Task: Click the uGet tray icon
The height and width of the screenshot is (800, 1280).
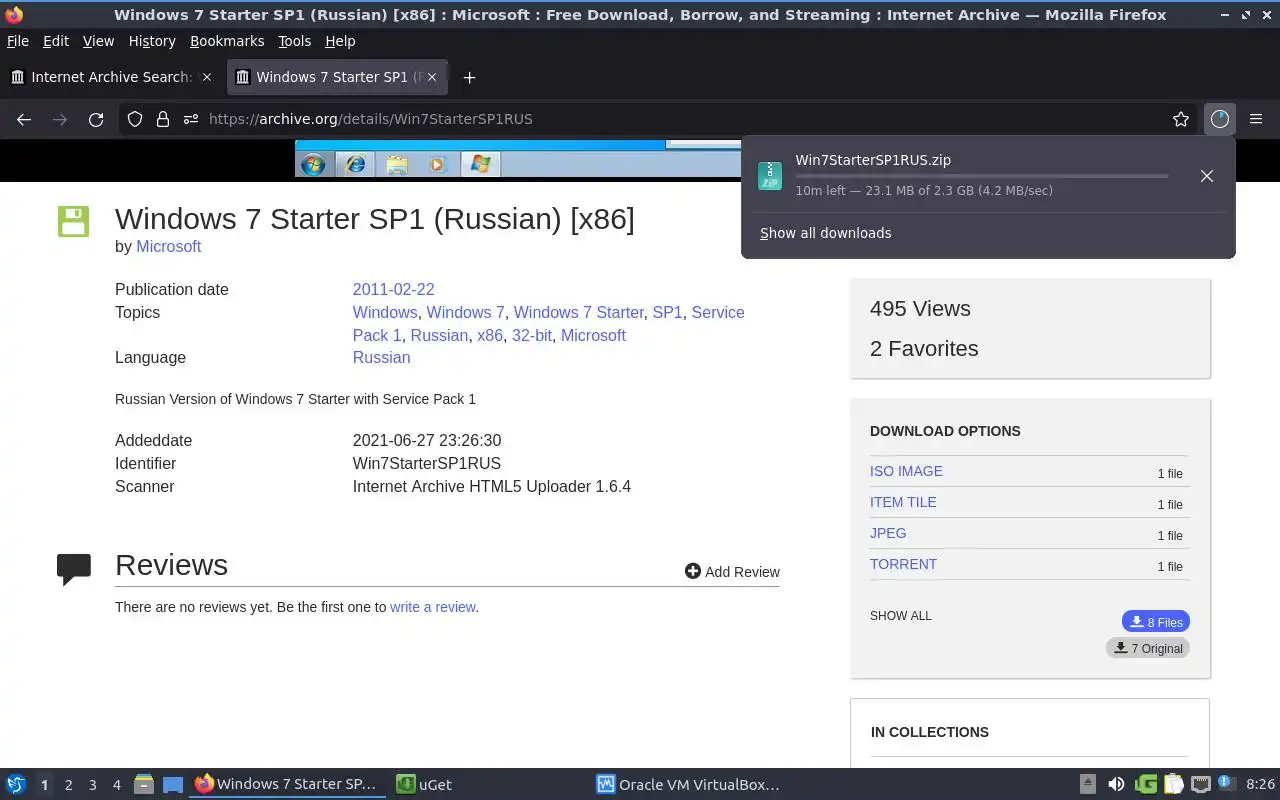Action: click(x=1146, y=784)
